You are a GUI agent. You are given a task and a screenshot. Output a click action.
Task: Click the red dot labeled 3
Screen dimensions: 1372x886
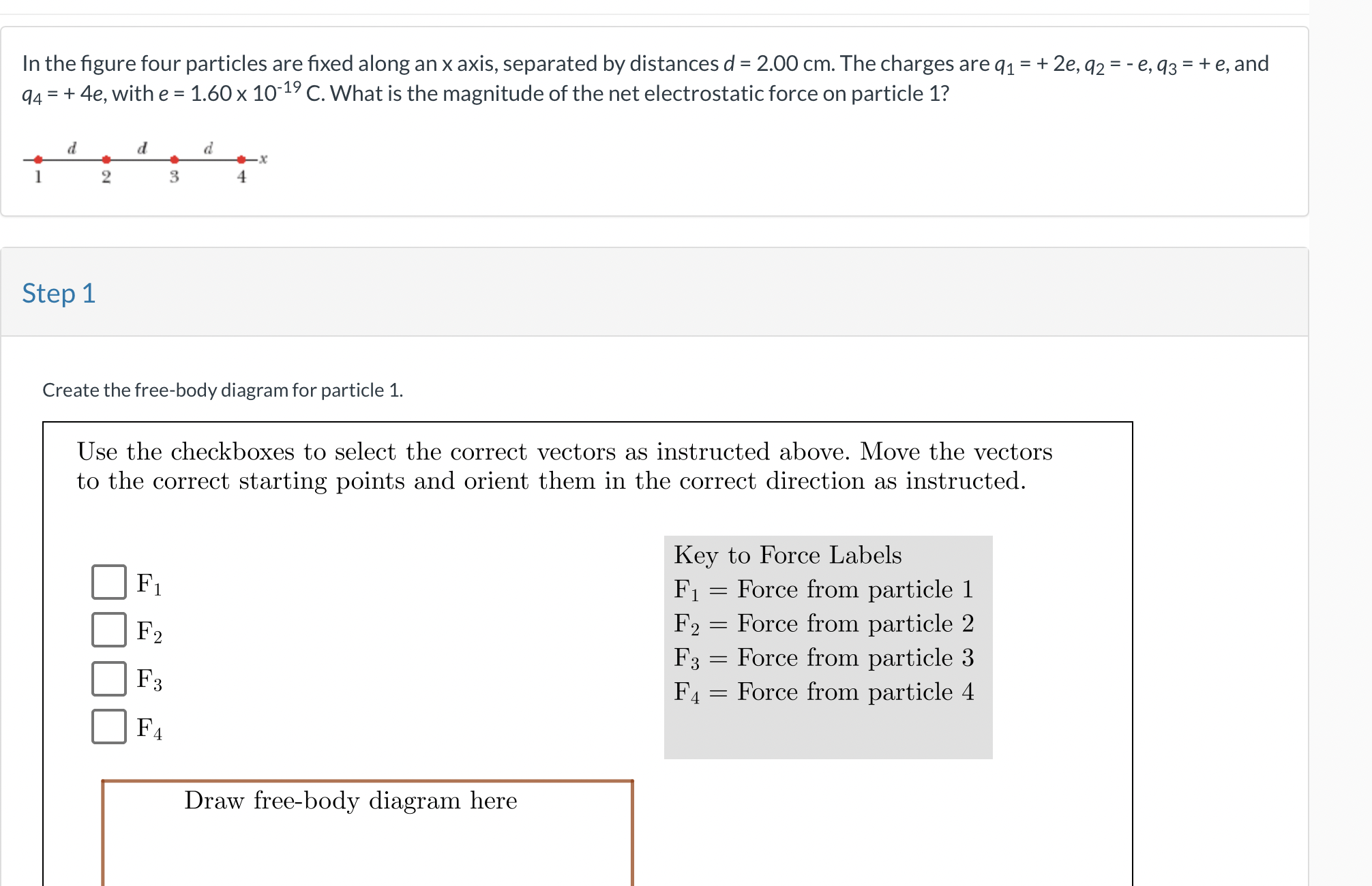[x=174, y=160]
